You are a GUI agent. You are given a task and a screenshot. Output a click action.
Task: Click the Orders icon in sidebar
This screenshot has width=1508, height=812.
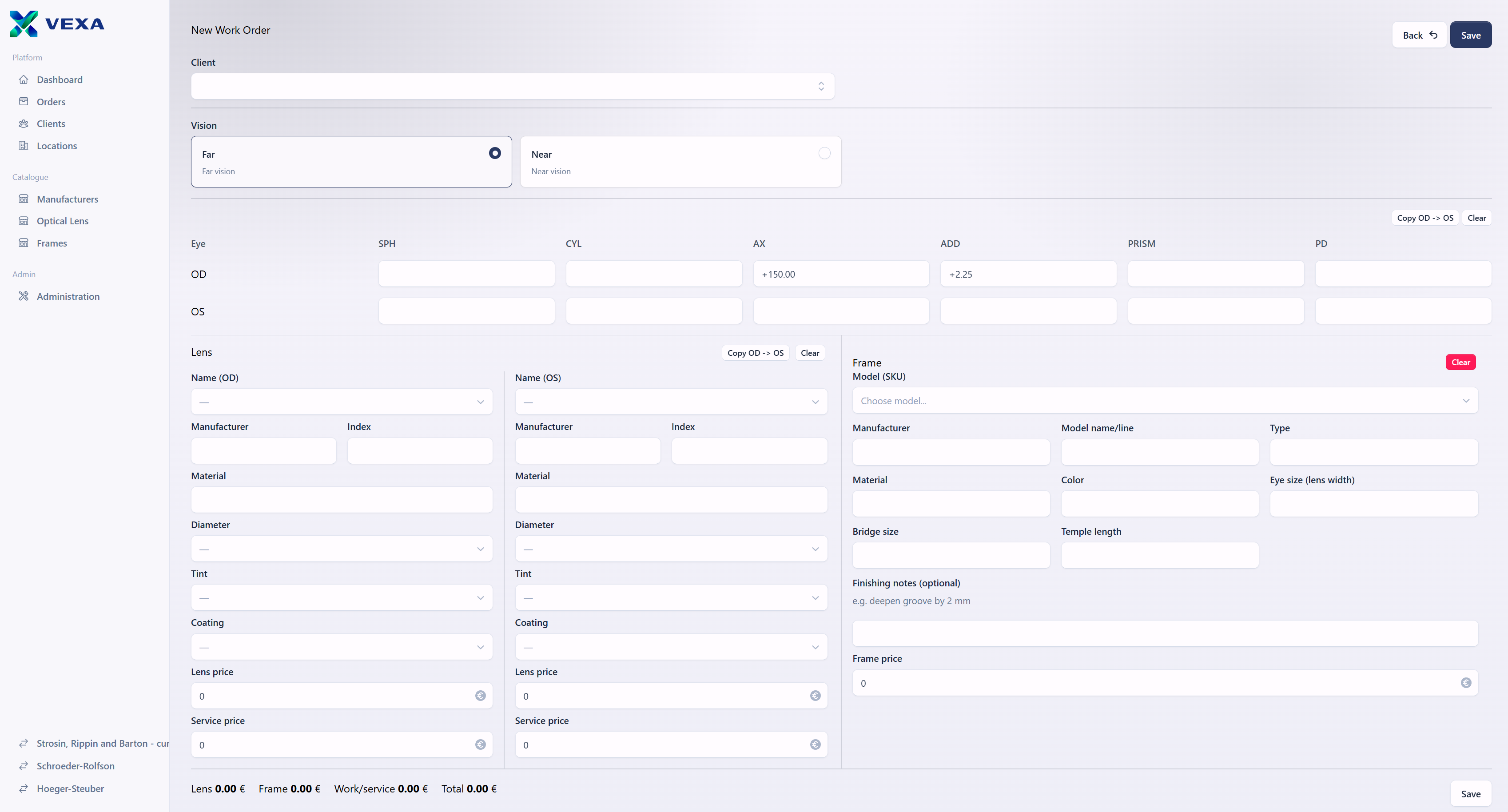24,101
